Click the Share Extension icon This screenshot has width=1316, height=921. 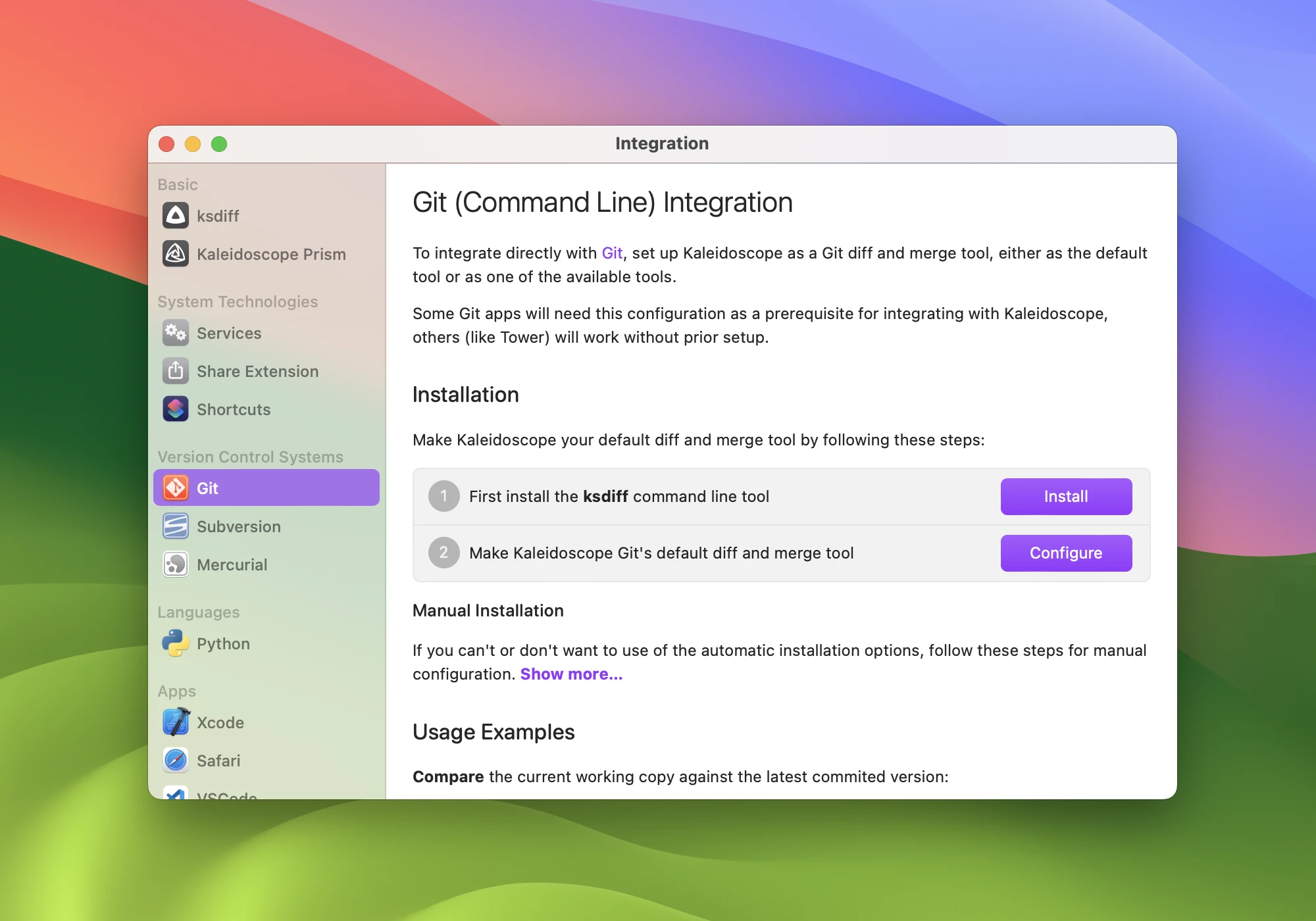click(176, 371)
